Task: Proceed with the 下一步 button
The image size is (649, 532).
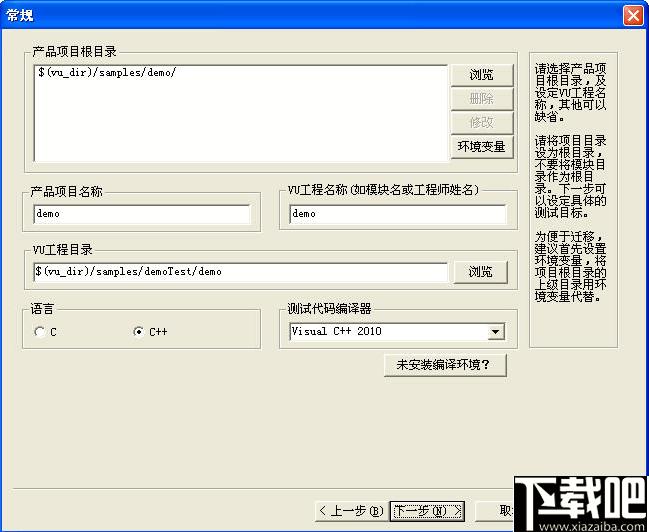Action: (427, 510)
